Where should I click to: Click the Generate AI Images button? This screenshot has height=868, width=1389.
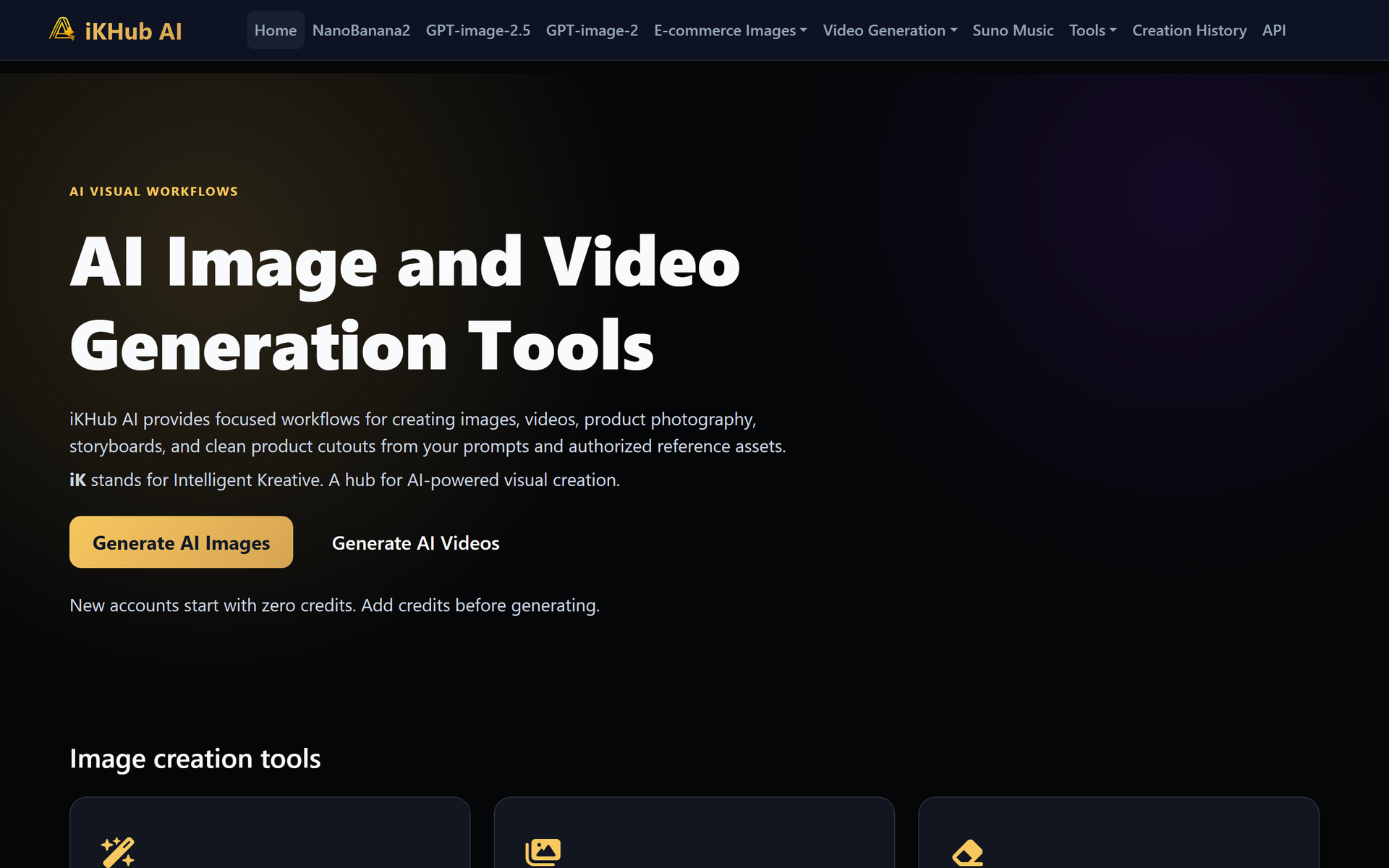point(181,542)
